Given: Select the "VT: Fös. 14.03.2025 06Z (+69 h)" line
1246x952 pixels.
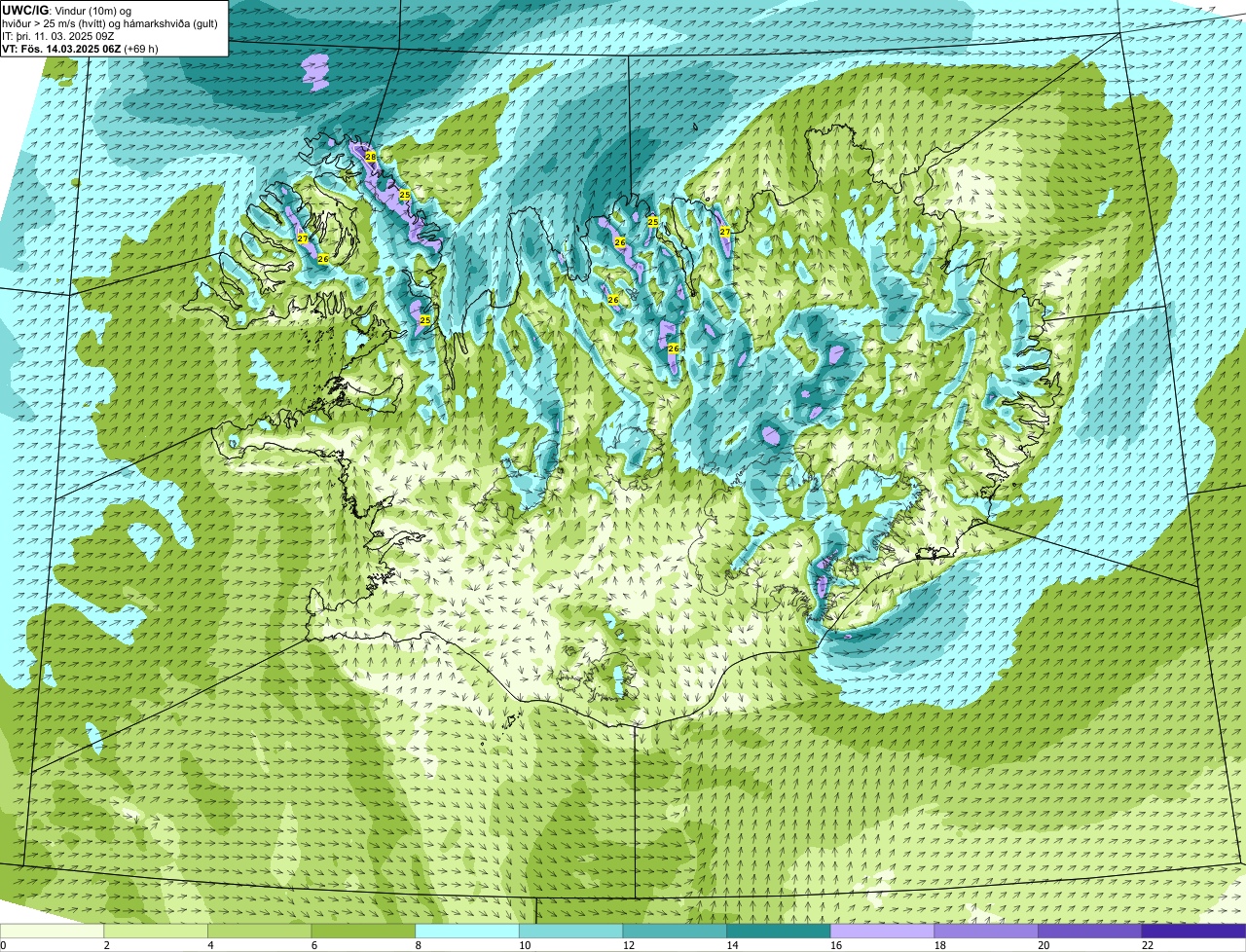Looking at the screenshot, I should tap(80, 49).
